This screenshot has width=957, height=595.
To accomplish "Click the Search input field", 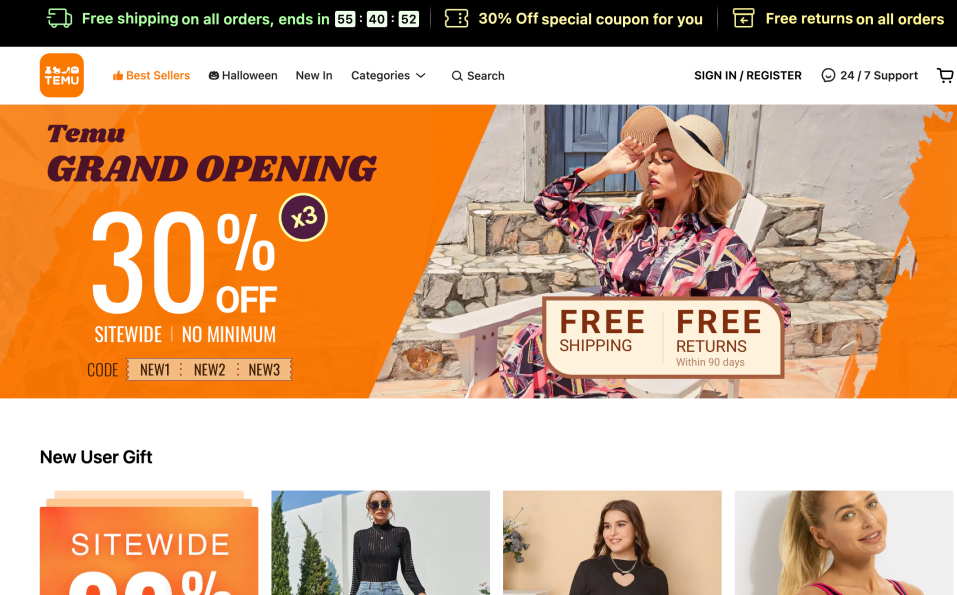I will pos(478,76).
